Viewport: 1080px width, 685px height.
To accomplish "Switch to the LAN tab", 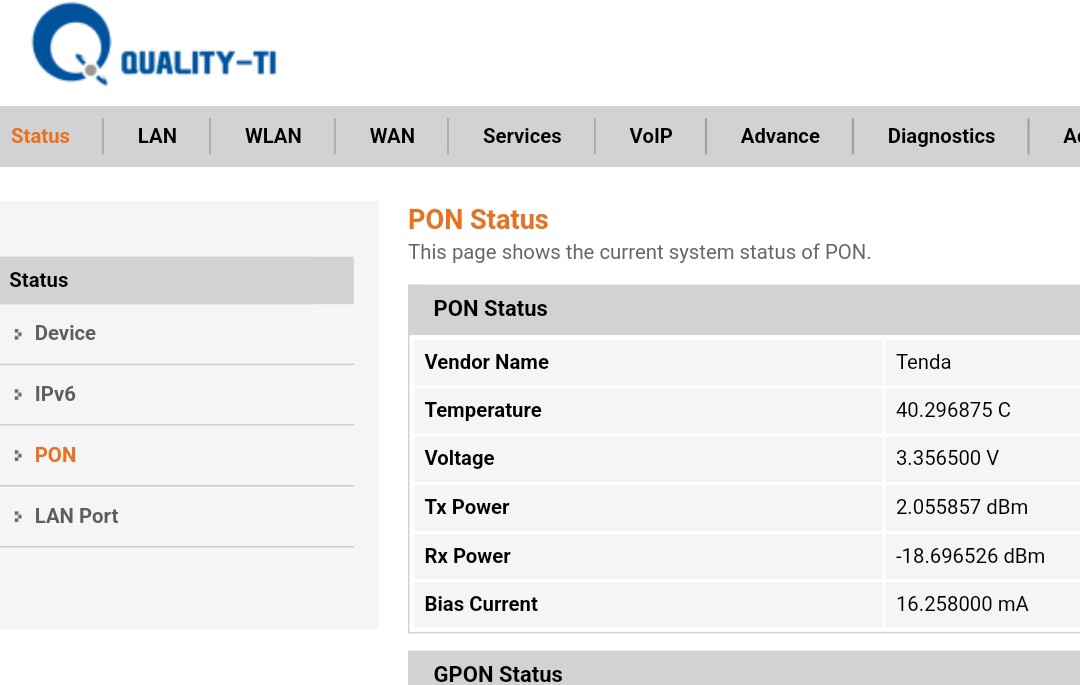I will [157, 136].
